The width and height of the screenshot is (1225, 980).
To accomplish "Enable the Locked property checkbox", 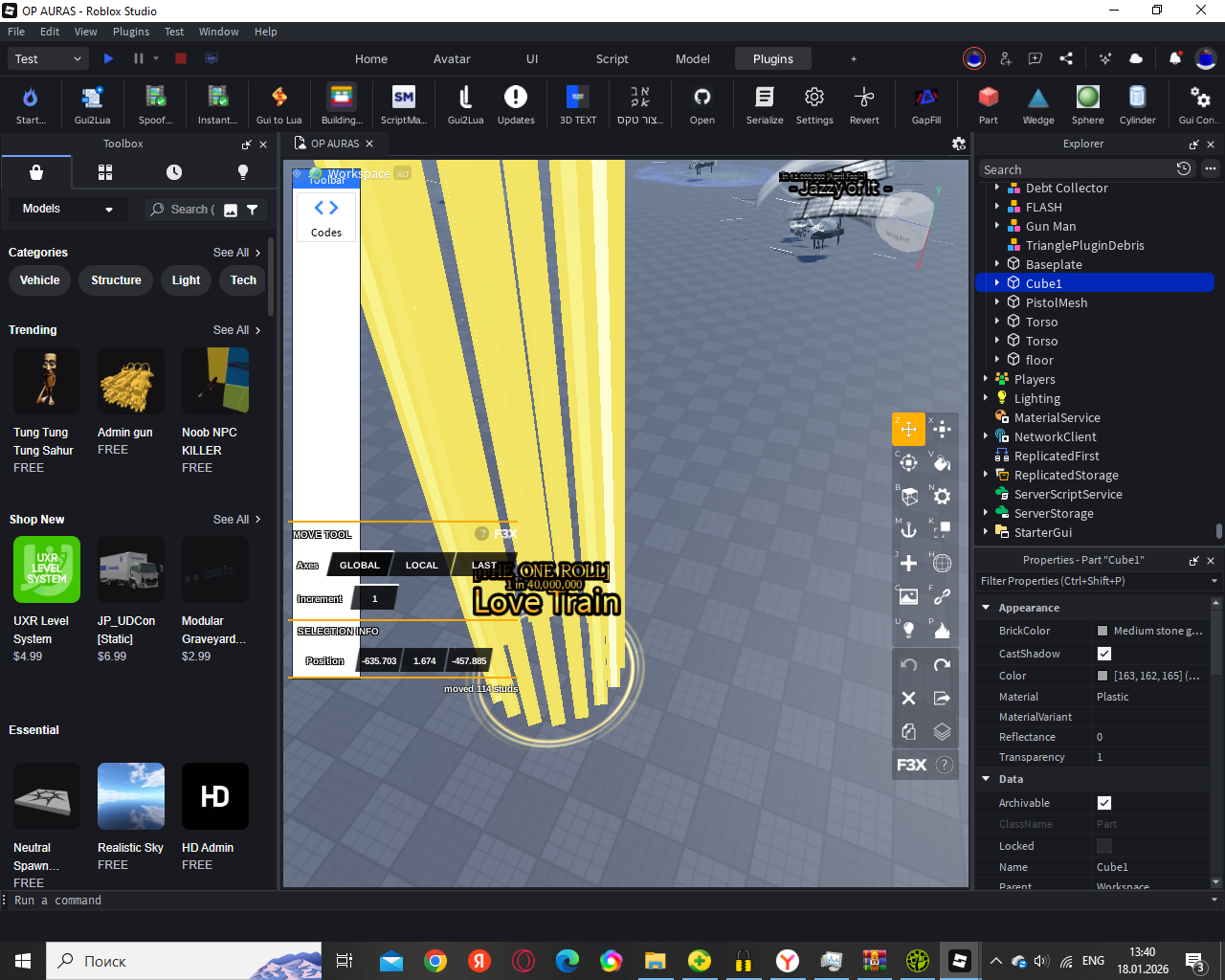I will tap(1104, 846).
